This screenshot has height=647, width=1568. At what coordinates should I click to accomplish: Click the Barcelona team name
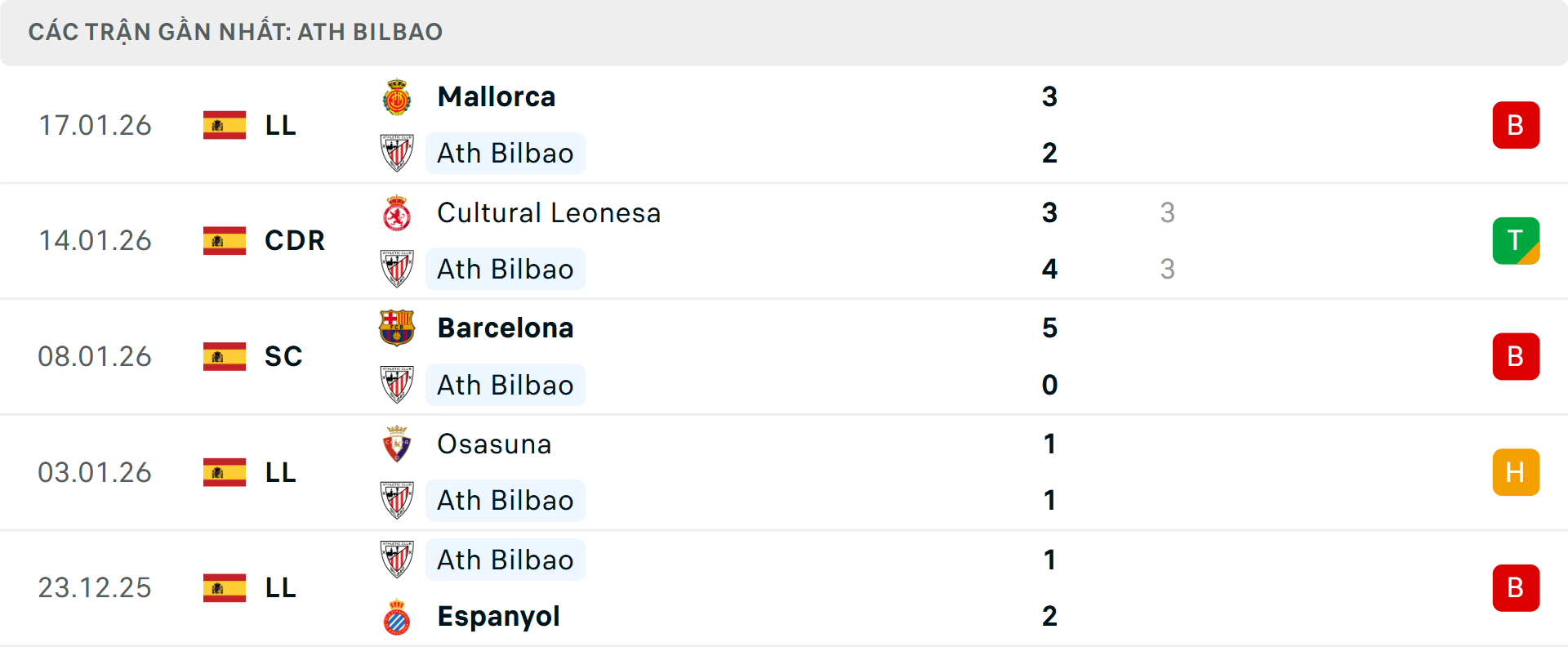click(x=506, y=328)
